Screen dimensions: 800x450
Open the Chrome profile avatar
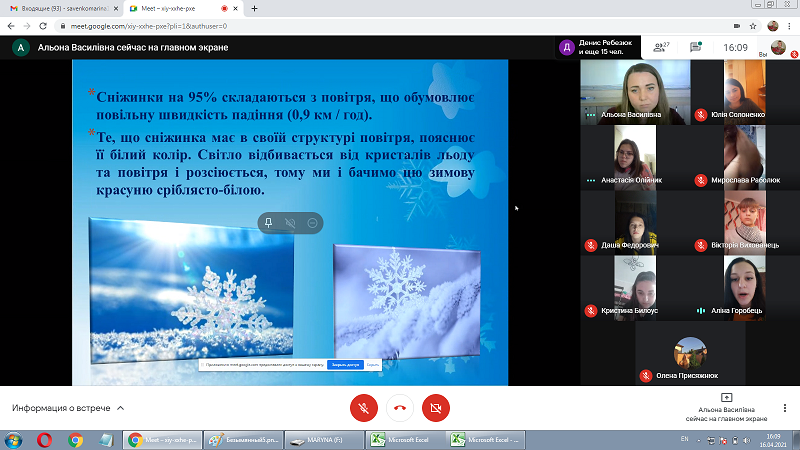point(773,26)
